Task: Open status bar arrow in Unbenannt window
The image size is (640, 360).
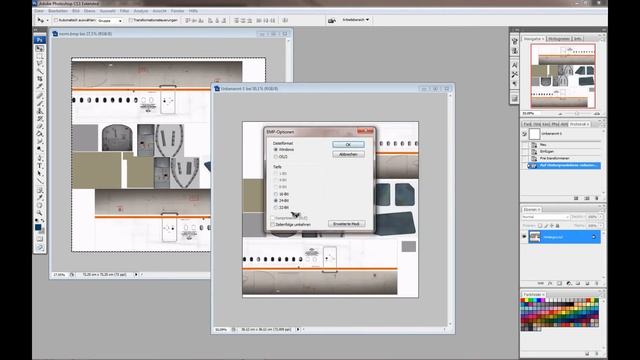Action: click(298, 329)
